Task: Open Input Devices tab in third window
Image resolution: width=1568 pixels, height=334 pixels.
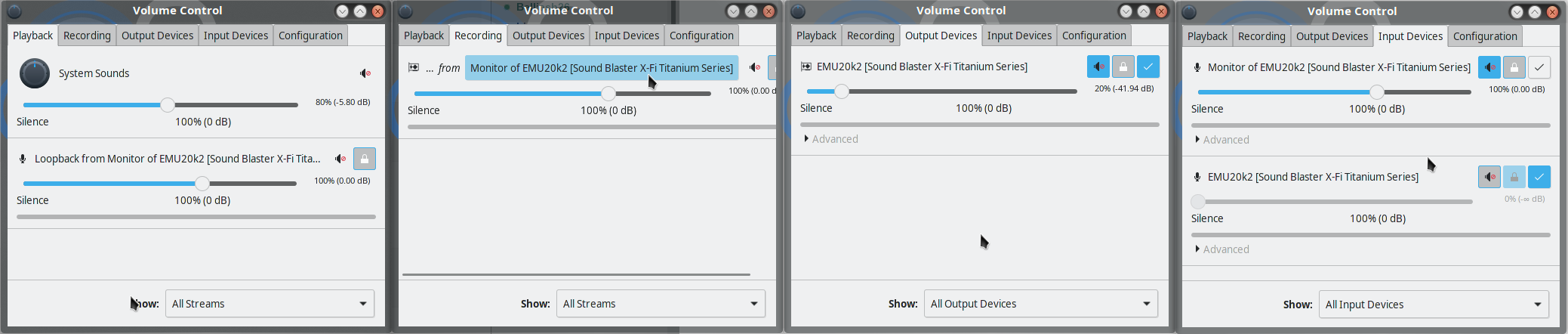Action: (x=1019, y=36)
